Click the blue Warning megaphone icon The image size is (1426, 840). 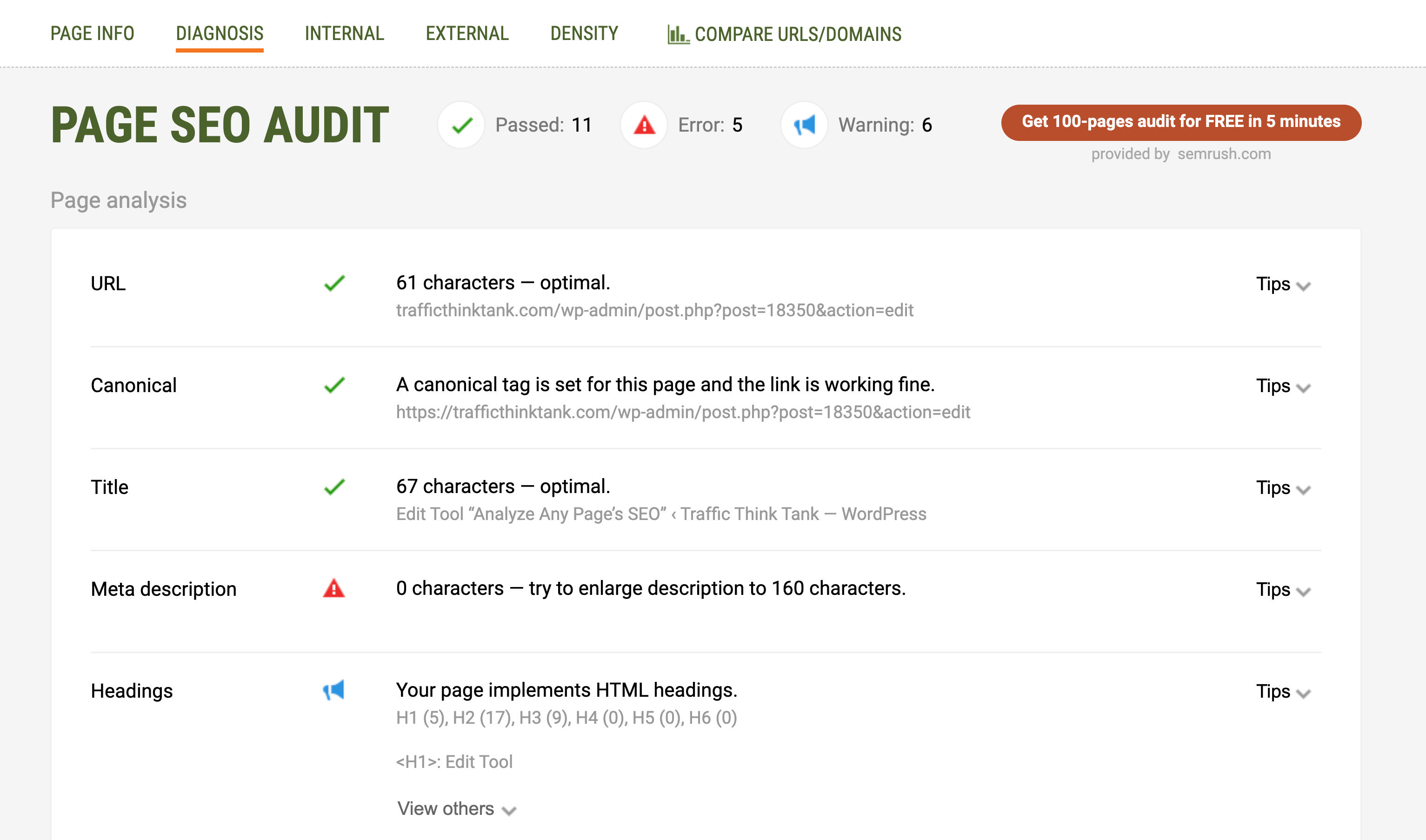coord(804,125)
